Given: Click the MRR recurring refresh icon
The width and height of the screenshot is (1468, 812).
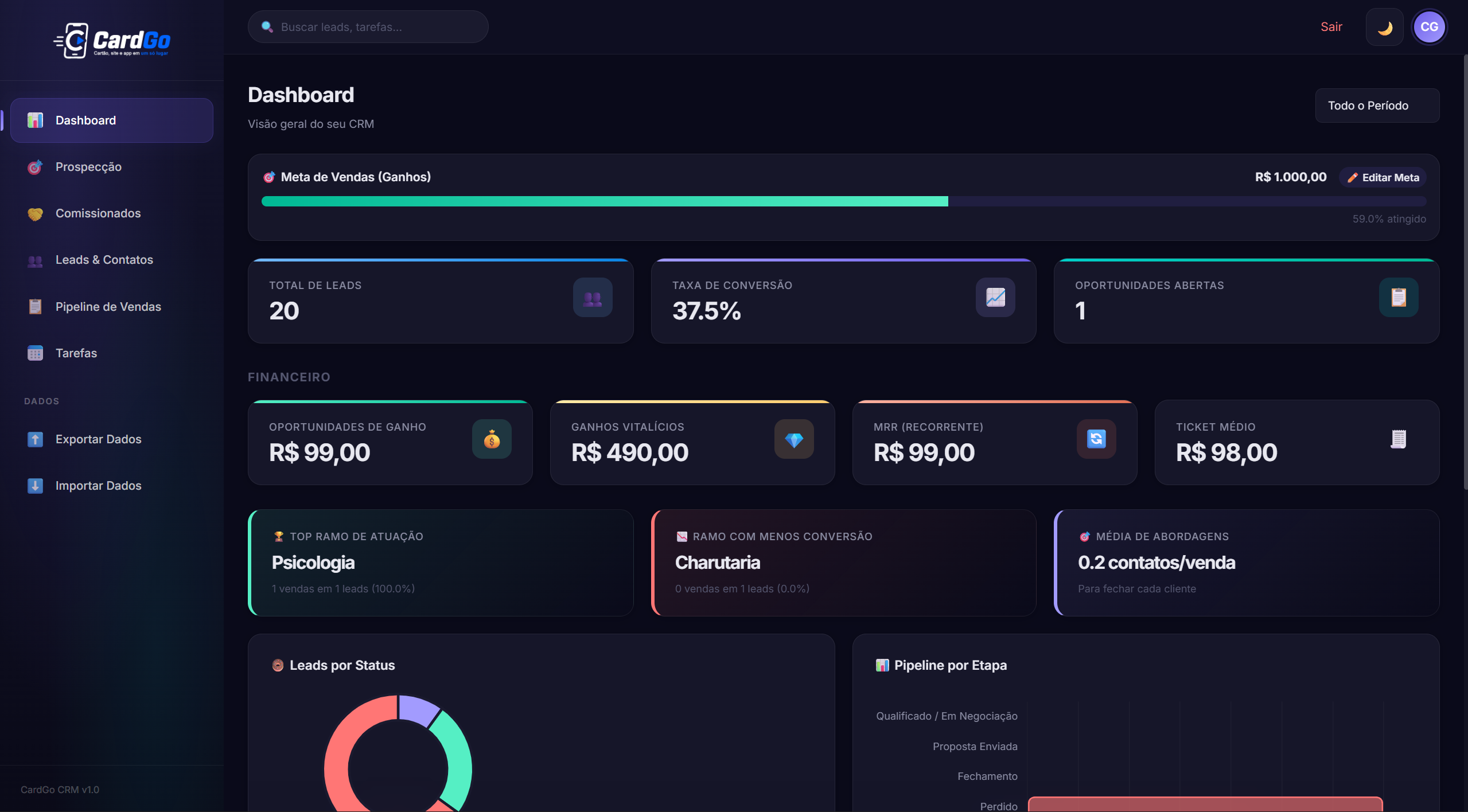Looking at the screenshot, I should (1096, 439).
